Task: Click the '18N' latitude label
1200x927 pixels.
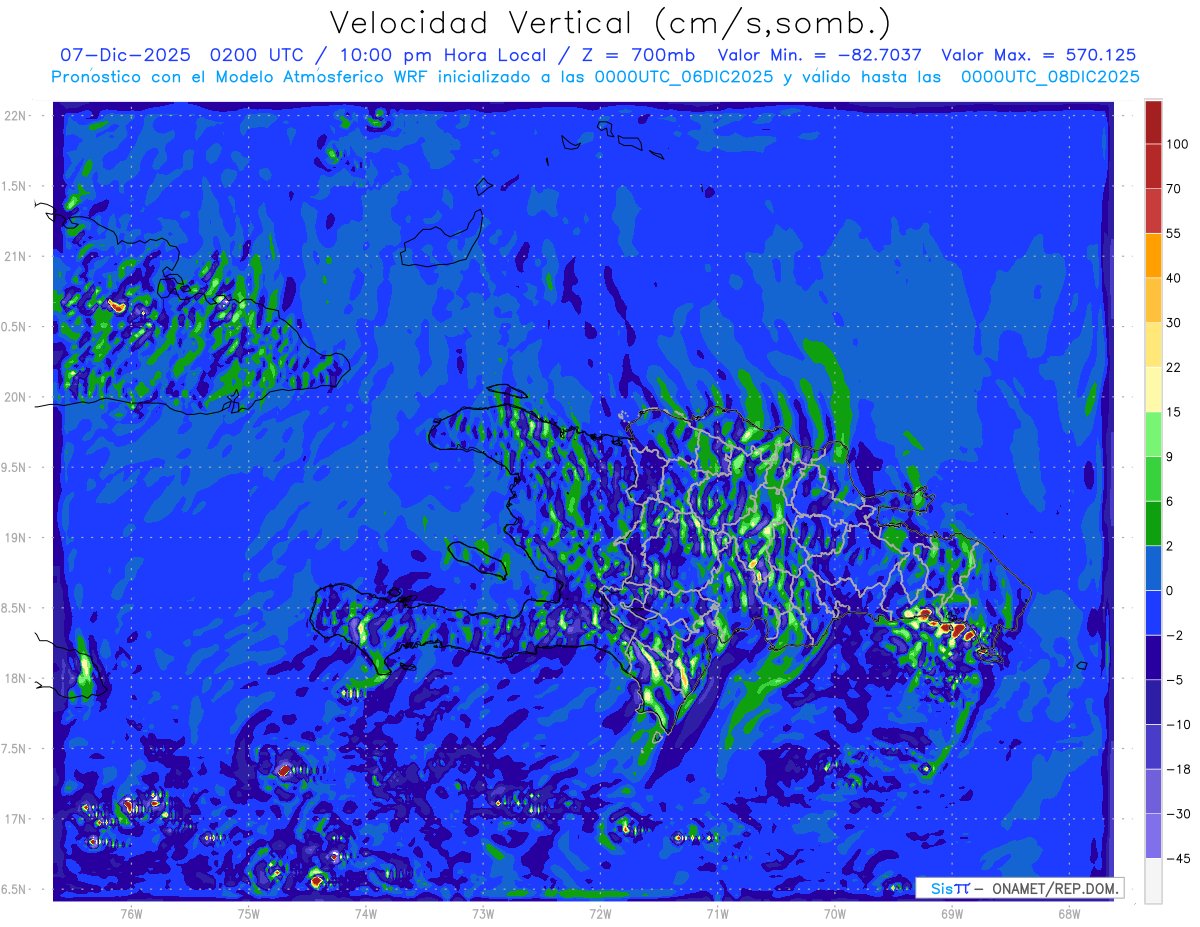Action: 15,678
